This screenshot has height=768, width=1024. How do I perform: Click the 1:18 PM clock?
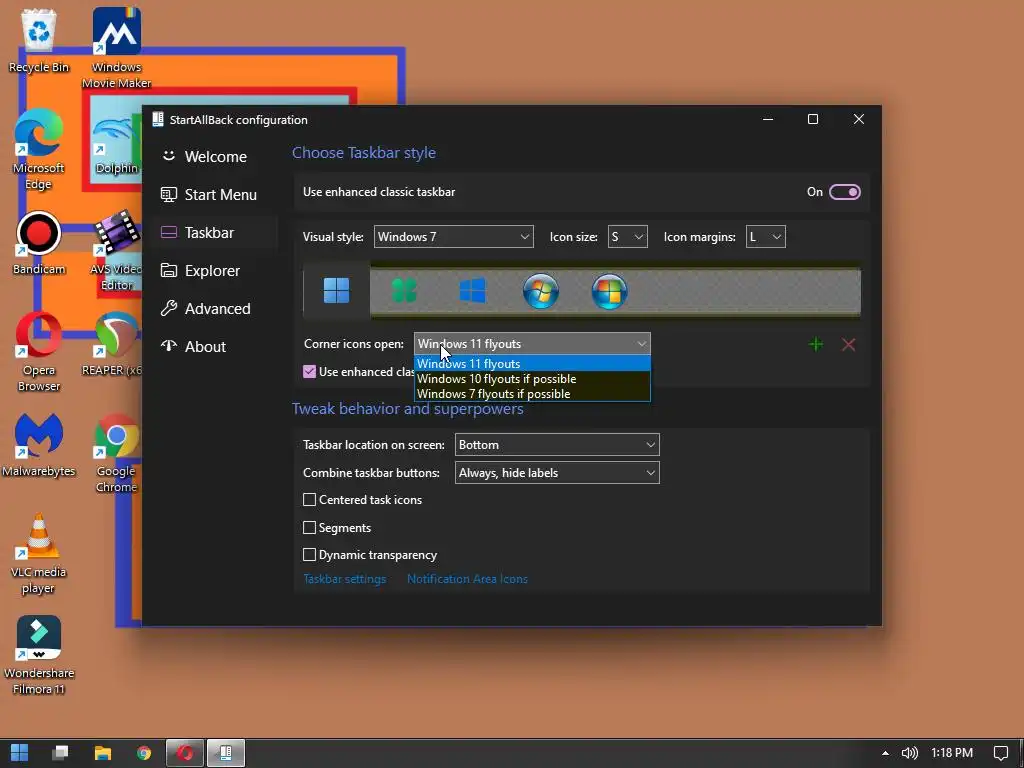pyautogui.click(x=952, y=753)
